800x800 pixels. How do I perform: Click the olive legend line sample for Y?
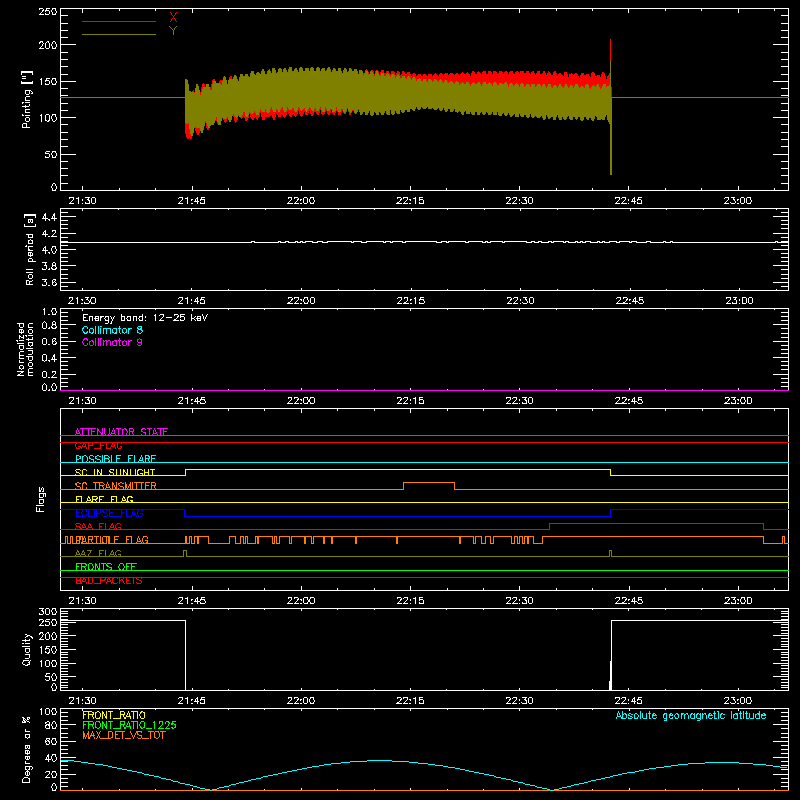(119, 34)
